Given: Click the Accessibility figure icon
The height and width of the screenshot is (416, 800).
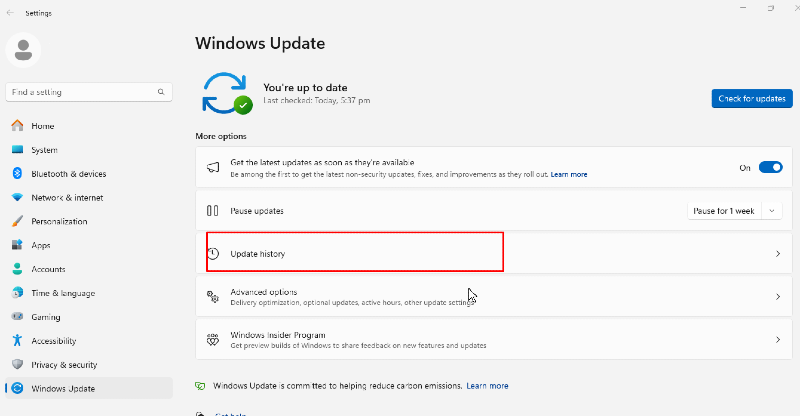Looking at the screenshot, I should (x=17, y=340).
